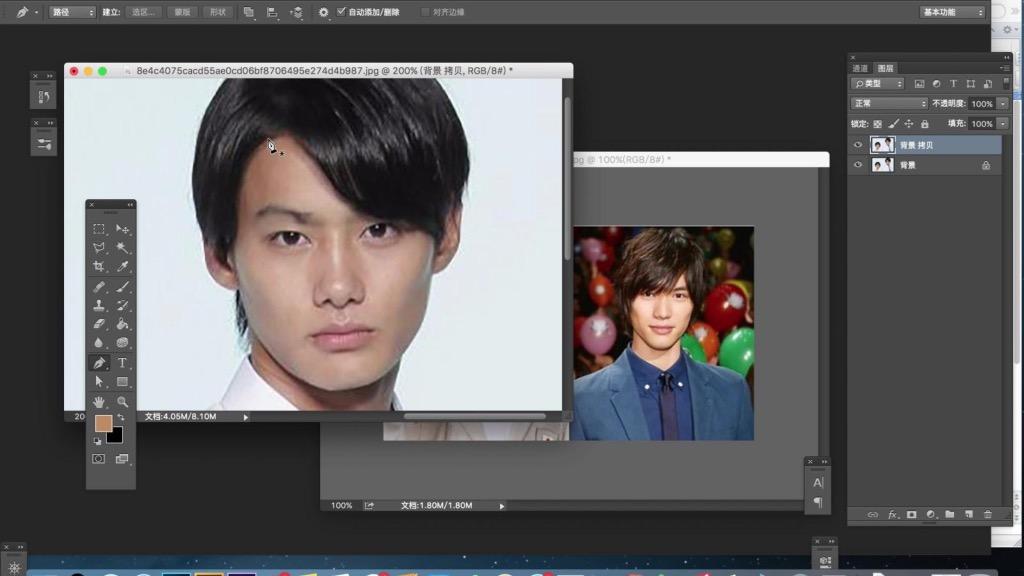Hide the 背景 拷贝 layer visibility
This screenshot has height=576, width=1024.
(858, 145)
